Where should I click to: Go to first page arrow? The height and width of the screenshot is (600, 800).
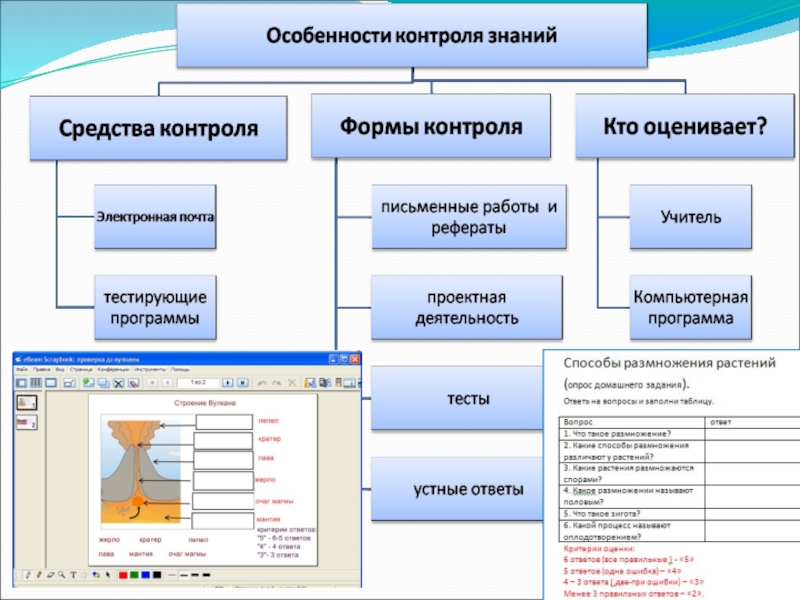pyautogui.click(x=152, y=383)
